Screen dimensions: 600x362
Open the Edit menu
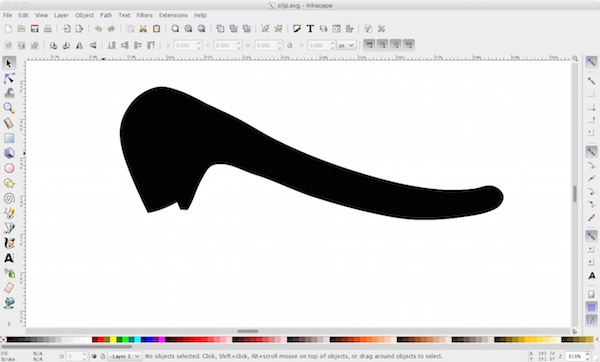tap(23, 15)
